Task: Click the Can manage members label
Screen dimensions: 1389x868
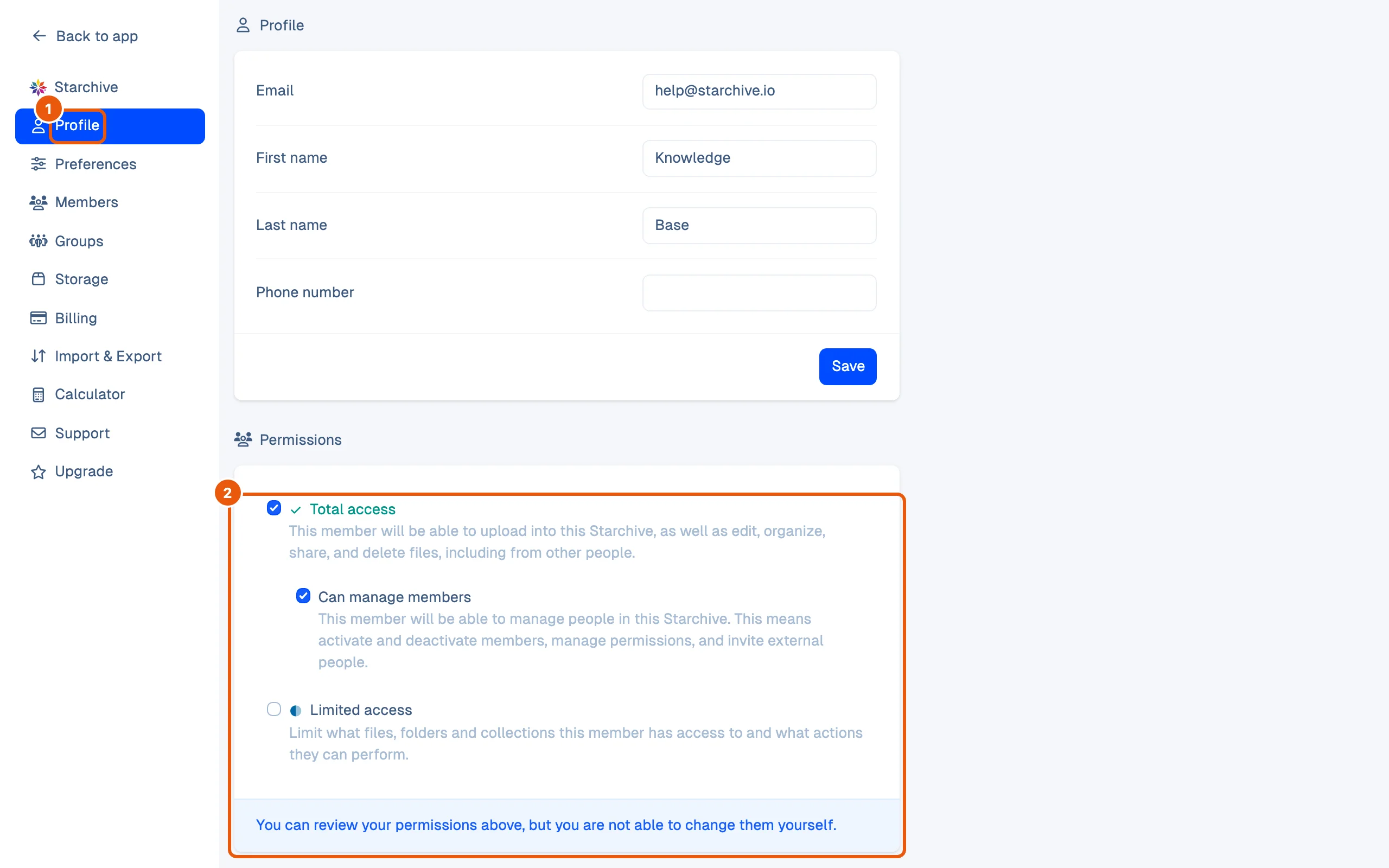Action: tap(394, 597)
